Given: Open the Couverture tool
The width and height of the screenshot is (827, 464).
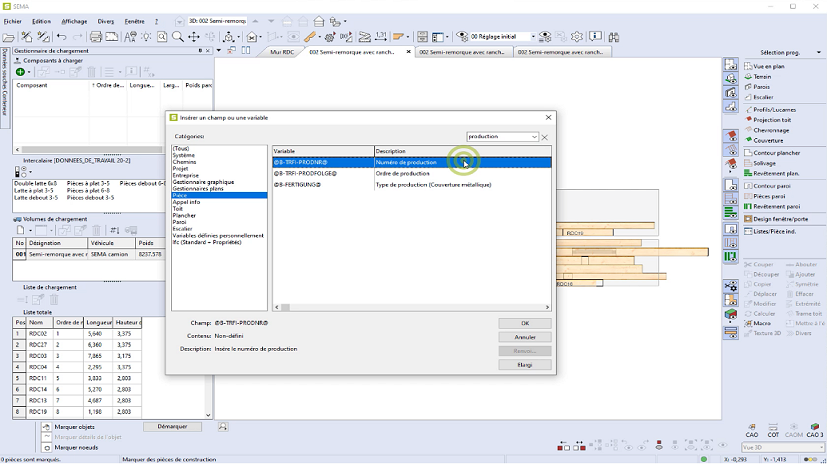Looking at the screenshot, I should point(768,141).
